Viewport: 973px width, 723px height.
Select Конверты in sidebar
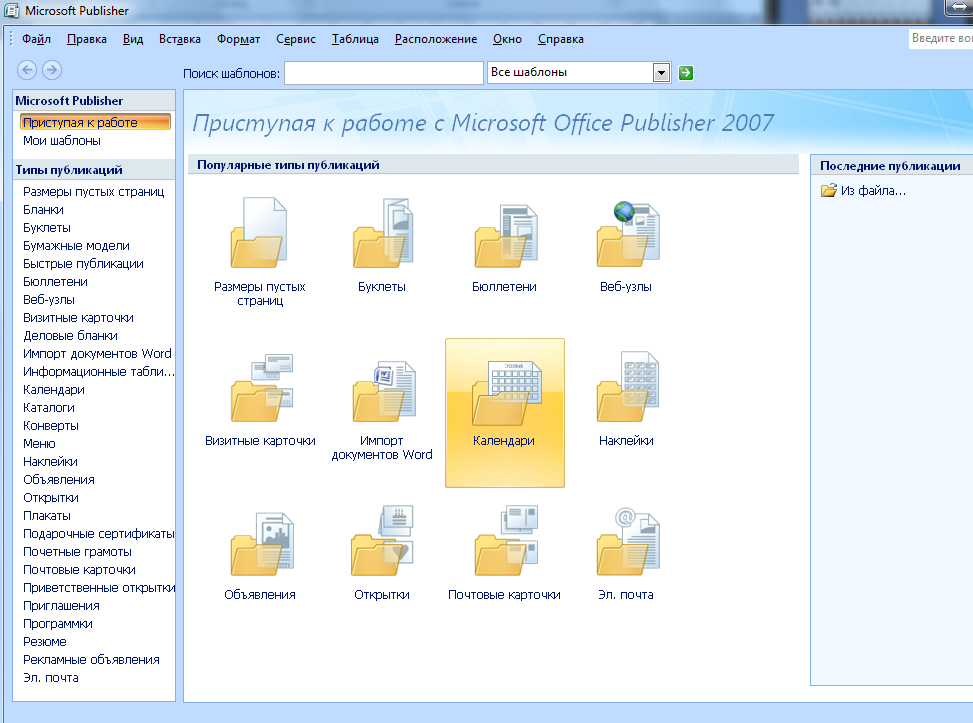tap(51, 426)
